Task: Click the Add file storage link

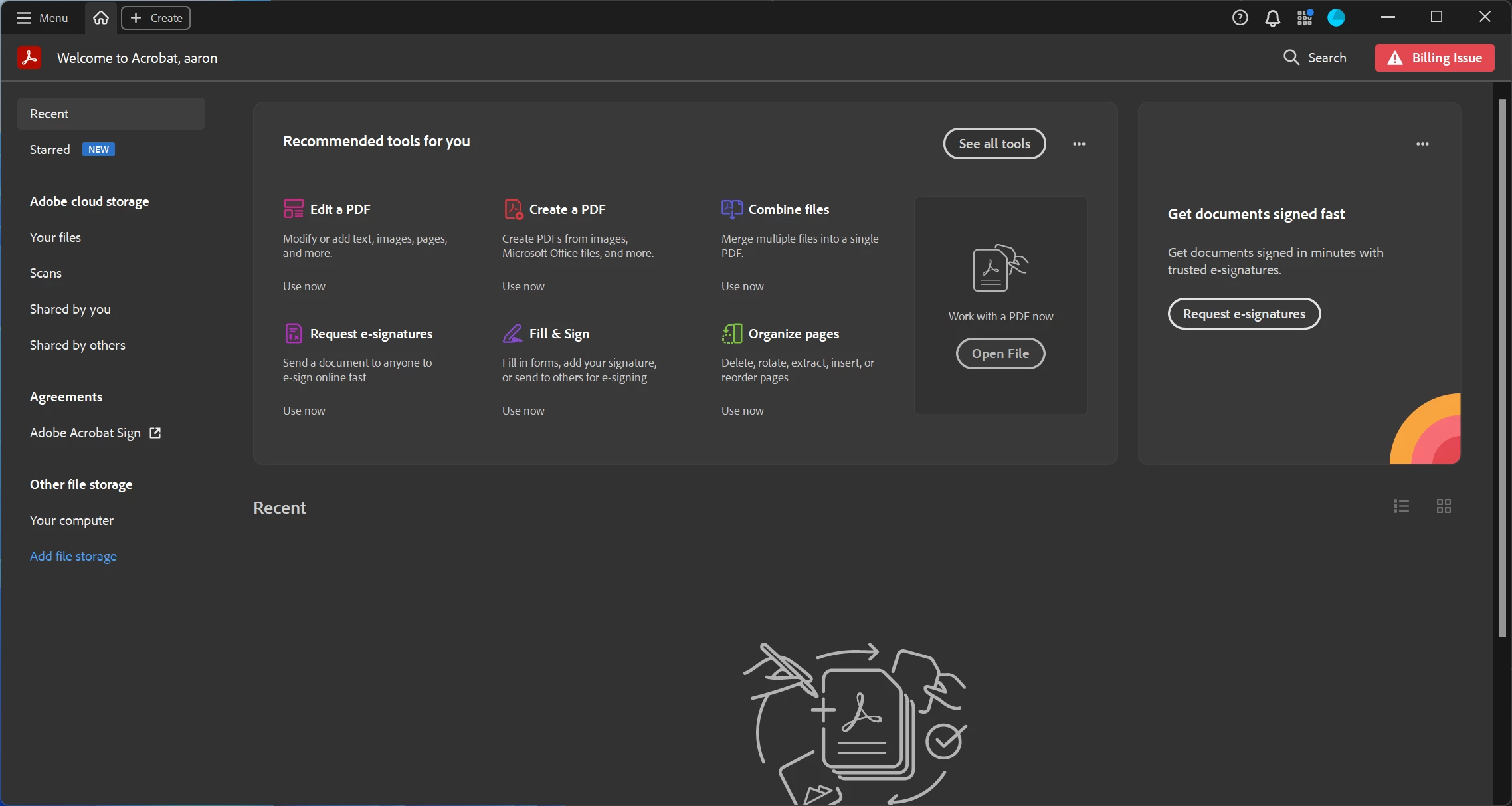Action: [73, 556]
